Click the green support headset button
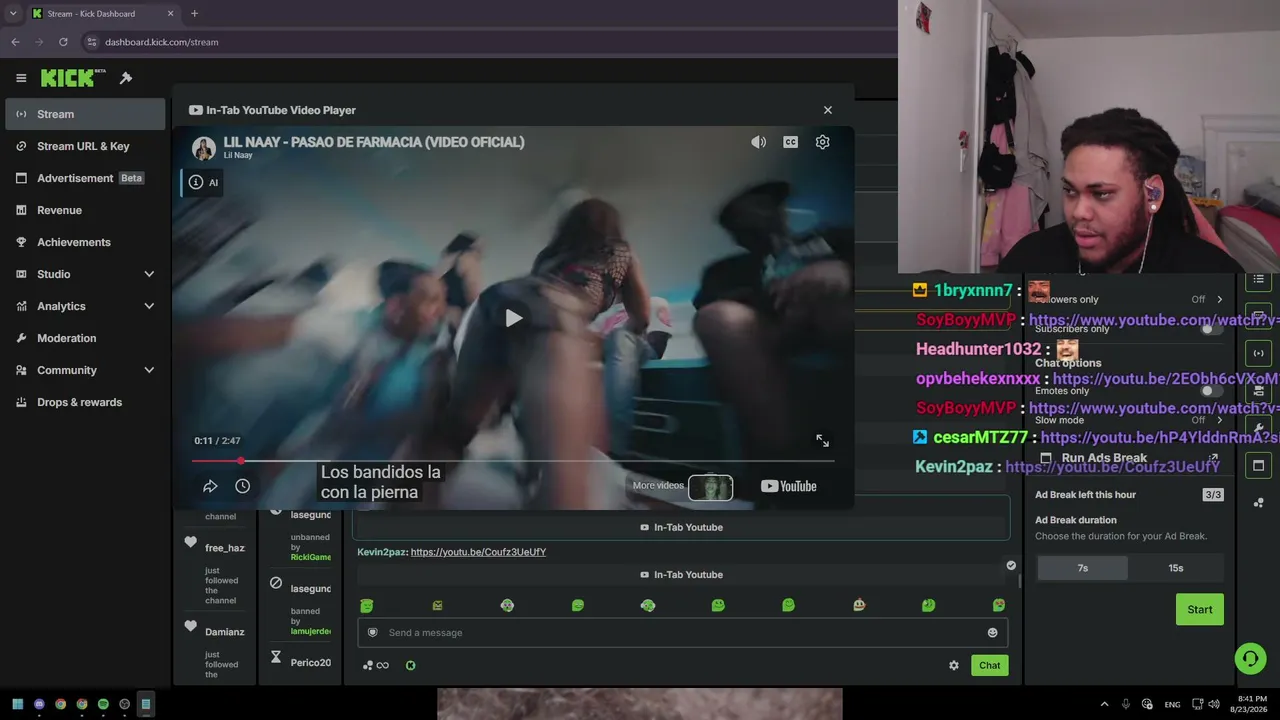The height and width of the screenshot is (720, 1280). [x=1250, y=658]
